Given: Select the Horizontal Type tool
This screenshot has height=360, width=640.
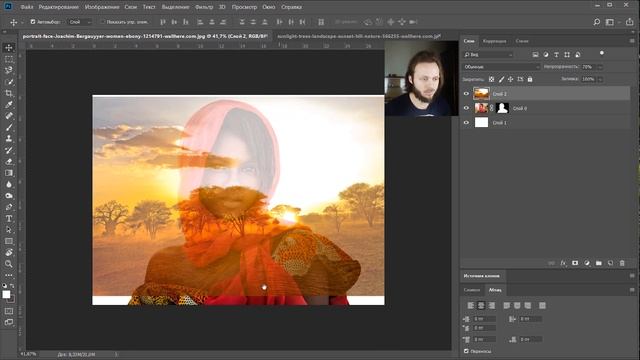Looking at the screenshot, I should [x=9, y=219].
